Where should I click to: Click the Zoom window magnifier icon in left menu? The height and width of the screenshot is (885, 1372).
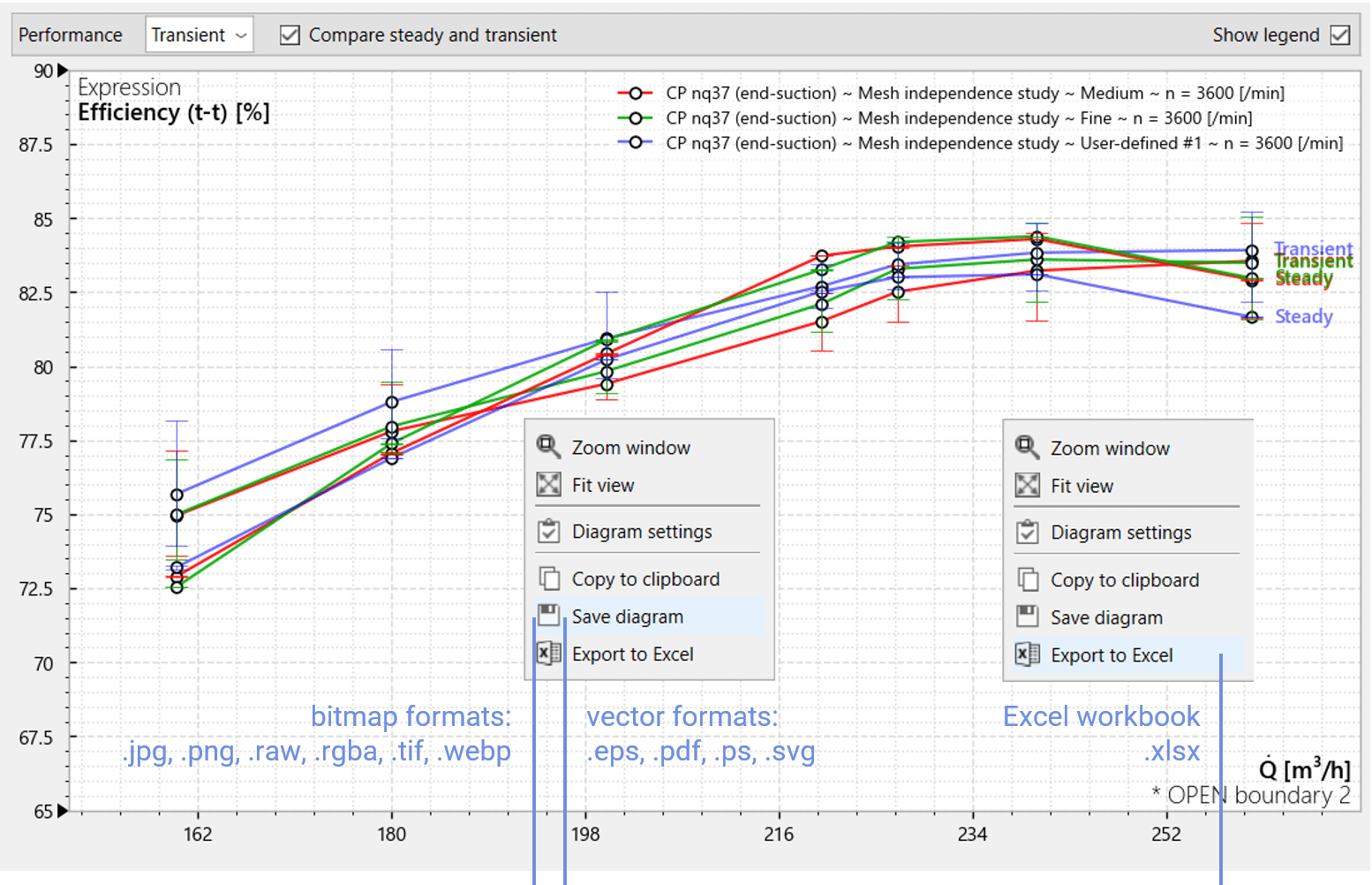[x=548, y=447]
